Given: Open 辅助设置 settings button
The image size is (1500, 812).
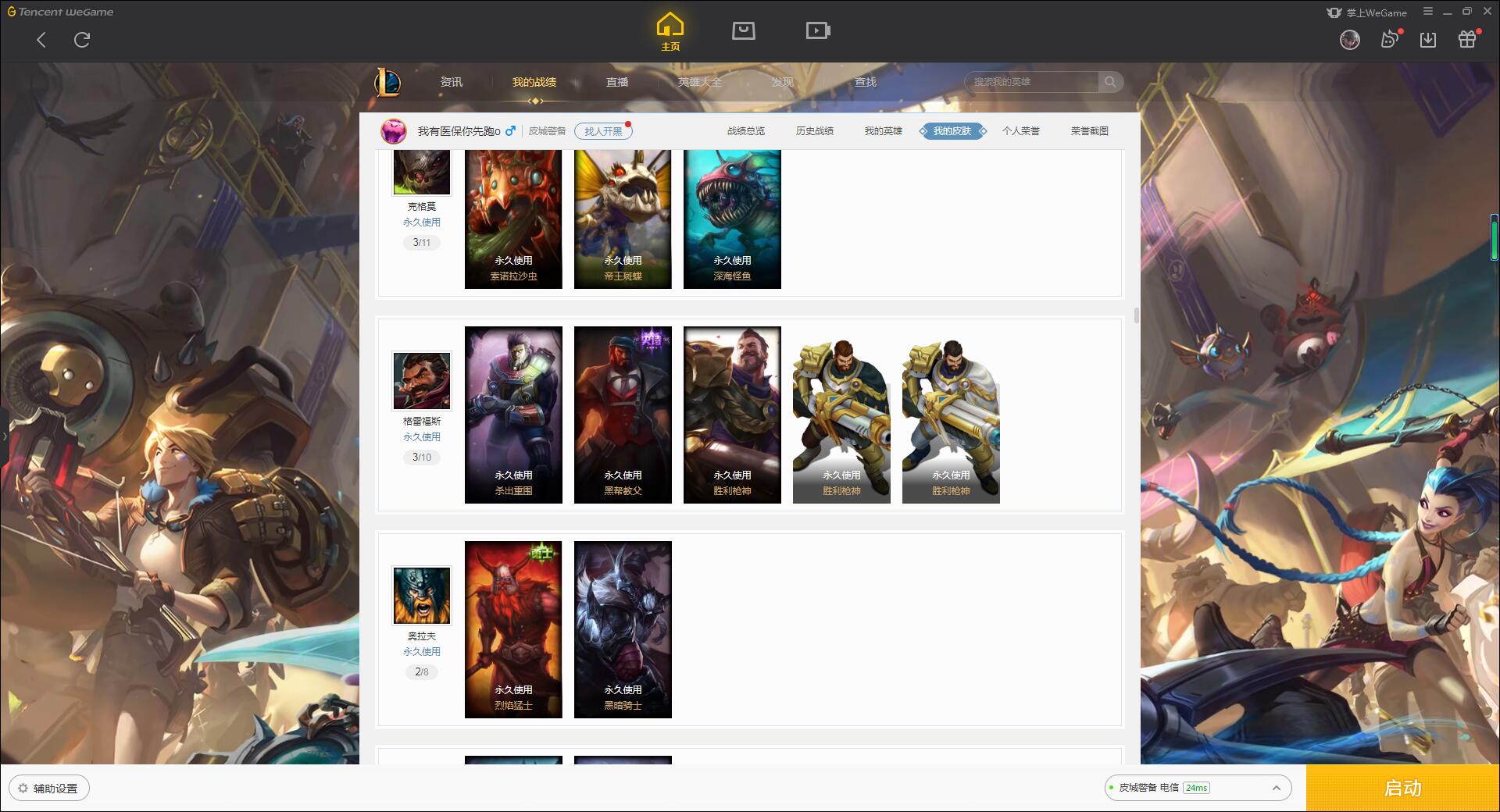Looking at the screenshot, I should (x=49, y=789).
